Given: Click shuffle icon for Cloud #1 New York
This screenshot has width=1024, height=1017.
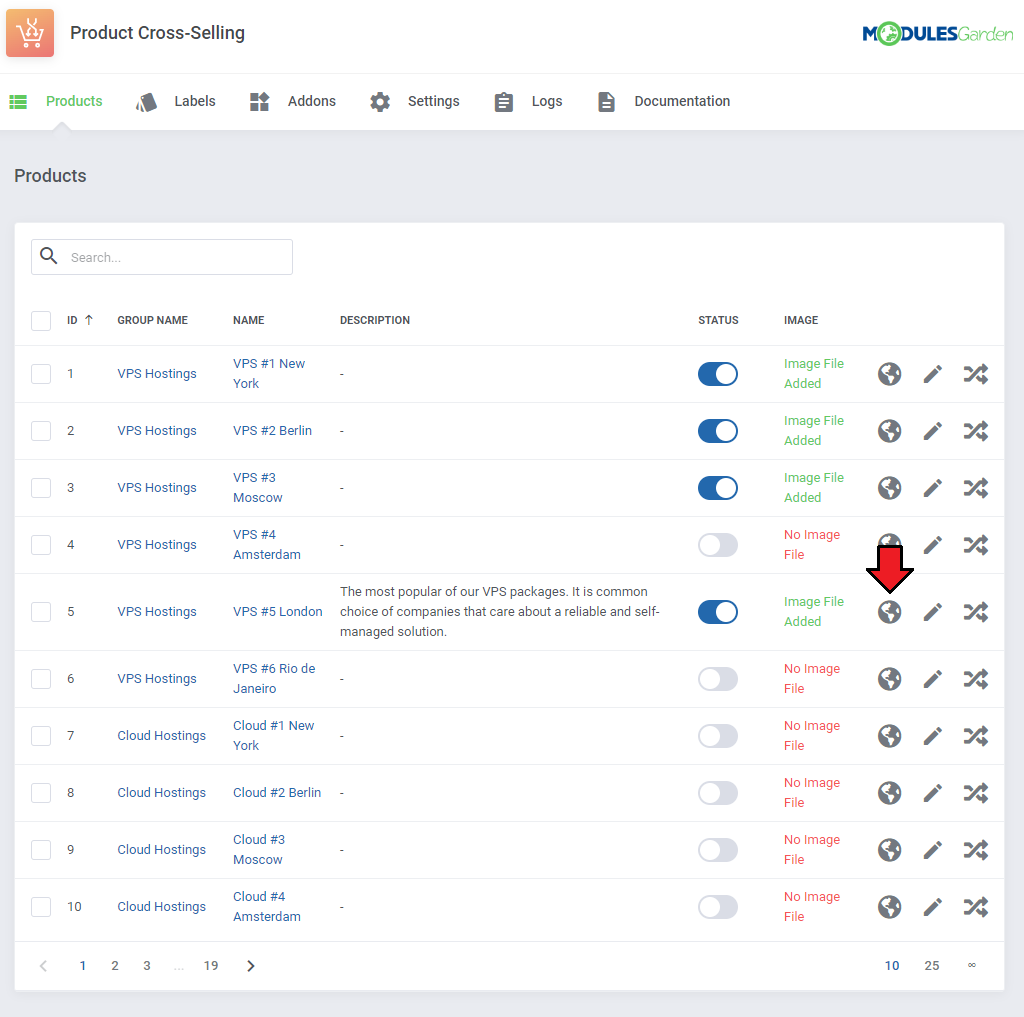Looking at the screenshot, I should point(976,735).
